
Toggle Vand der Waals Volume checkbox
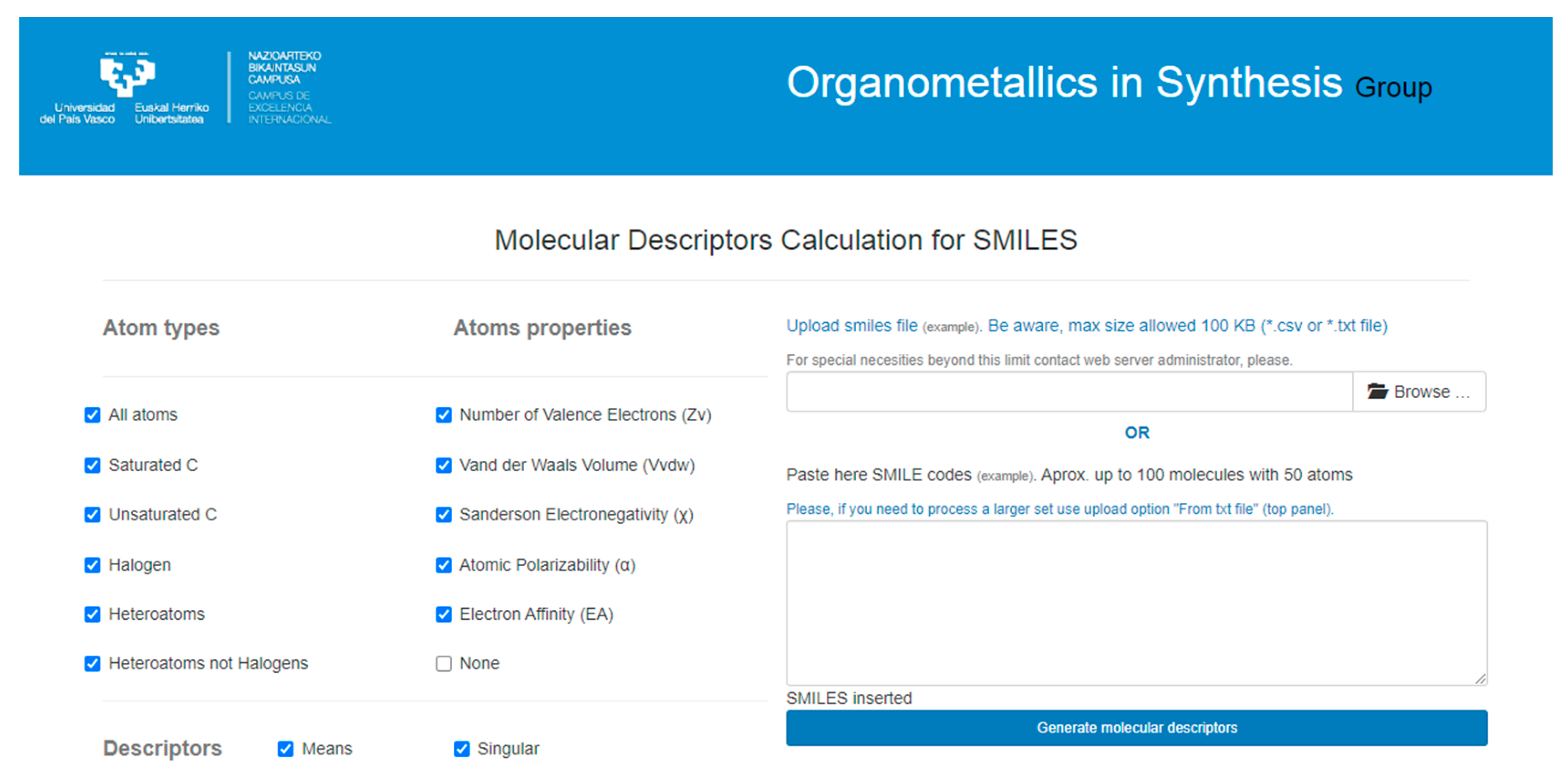[x=444, y=465]
